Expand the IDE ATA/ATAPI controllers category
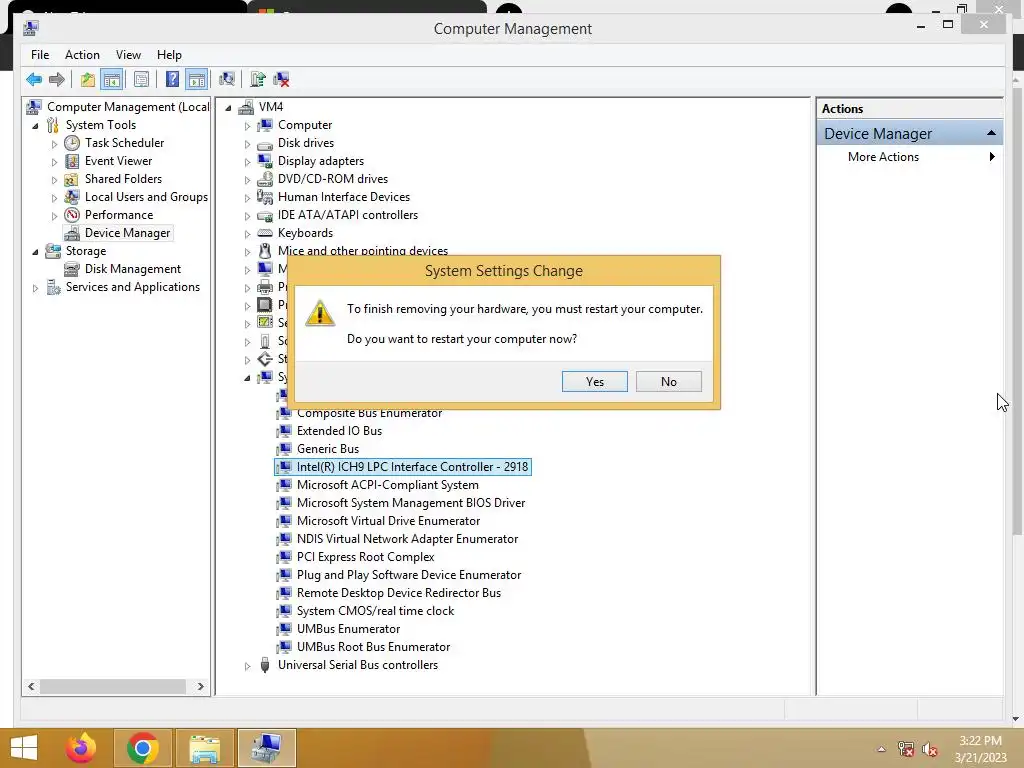The height and width of the screenshot is (768, 1024). [x=248, y=216]
